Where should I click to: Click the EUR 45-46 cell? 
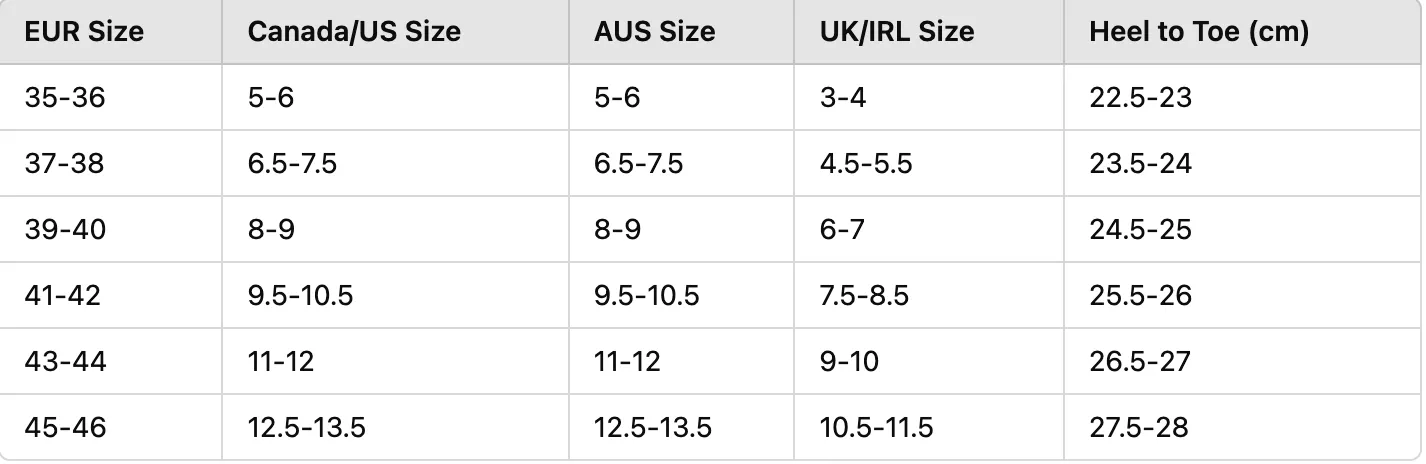(x=111, y=428)
